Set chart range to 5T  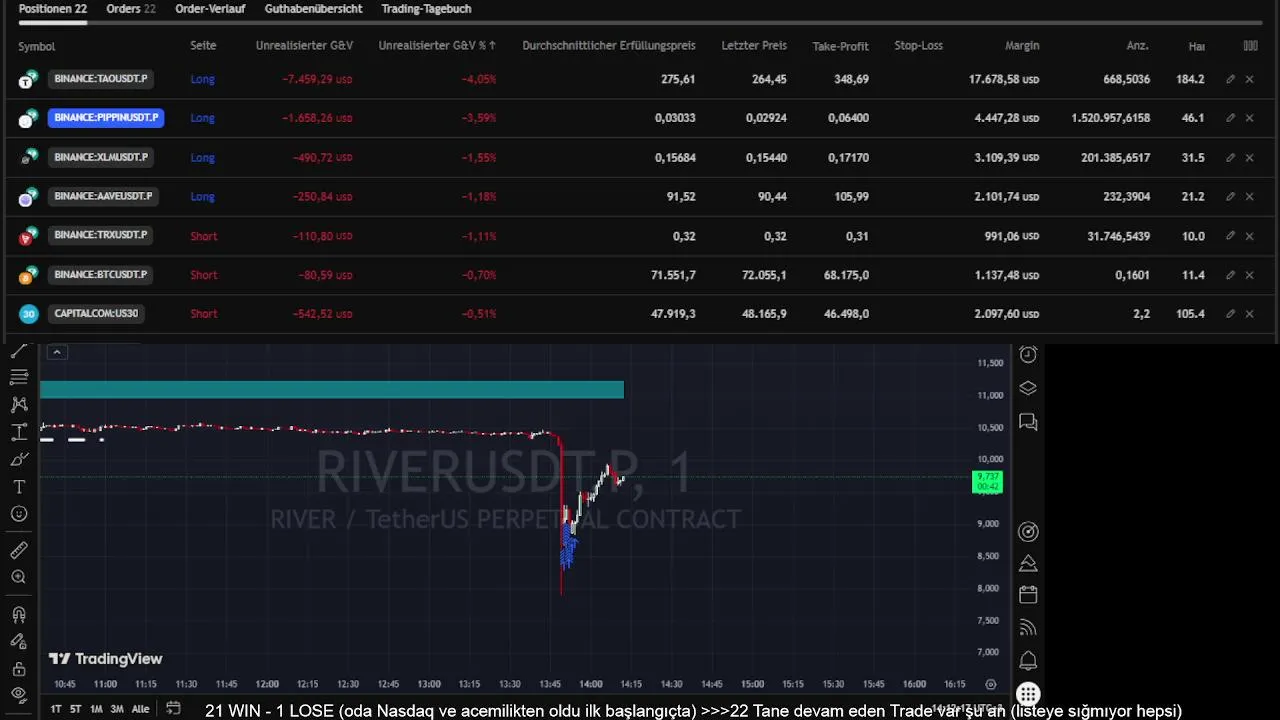click(x=76, y=709)
